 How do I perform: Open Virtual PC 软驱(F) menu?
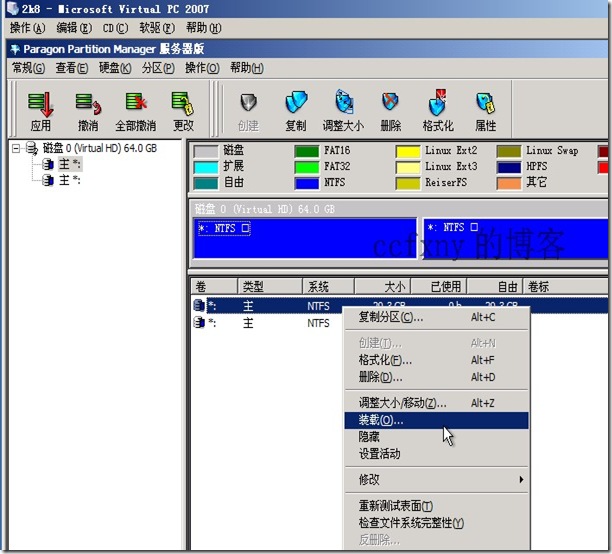(157, 28)
